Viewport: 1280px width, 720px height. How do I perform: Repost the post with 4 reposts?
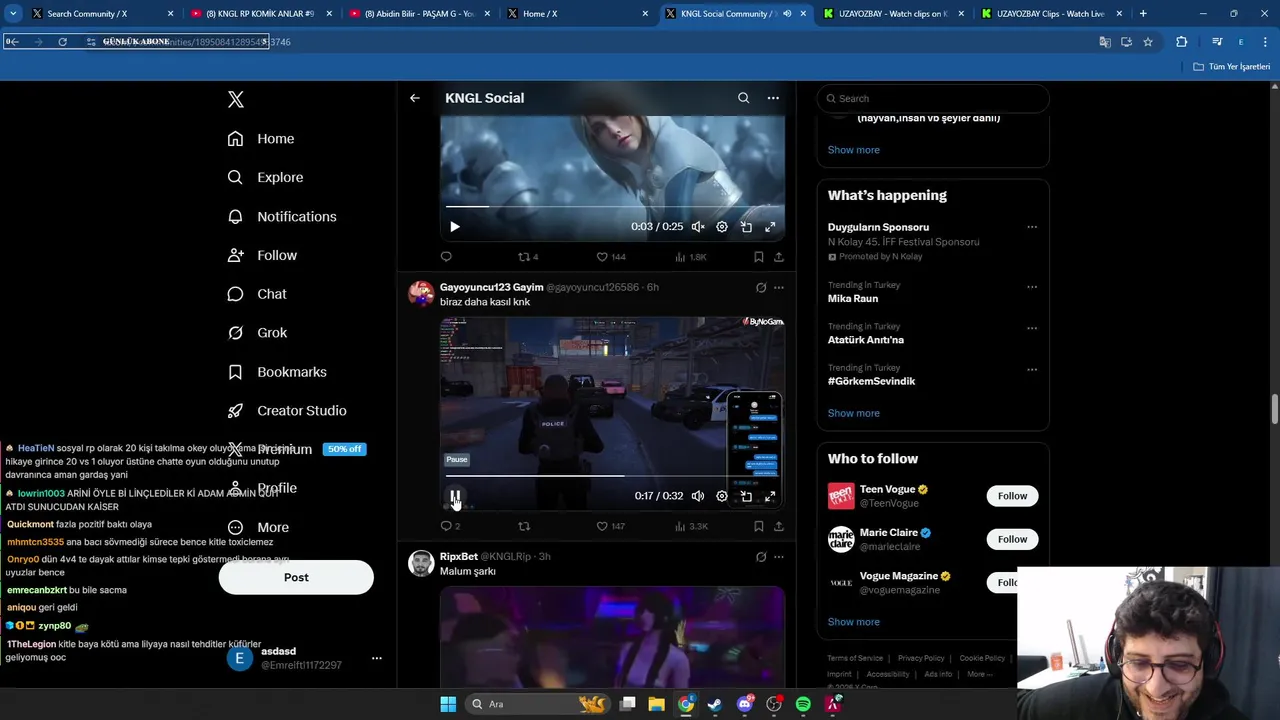point(528,257)
